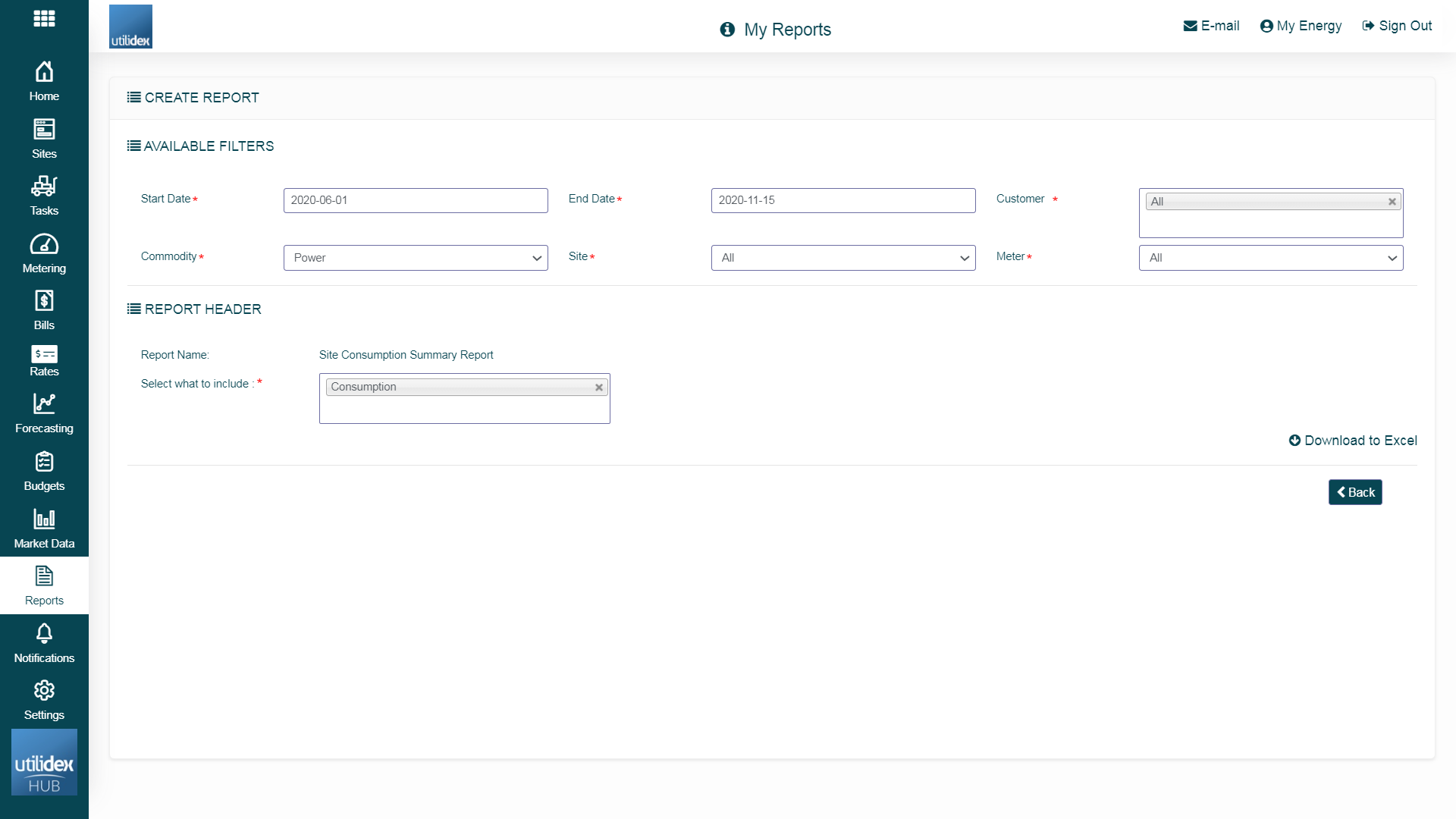Click the AVAILABLE FILTERS list icon
The image size is (1456, 819).
[x=133, y=146]
